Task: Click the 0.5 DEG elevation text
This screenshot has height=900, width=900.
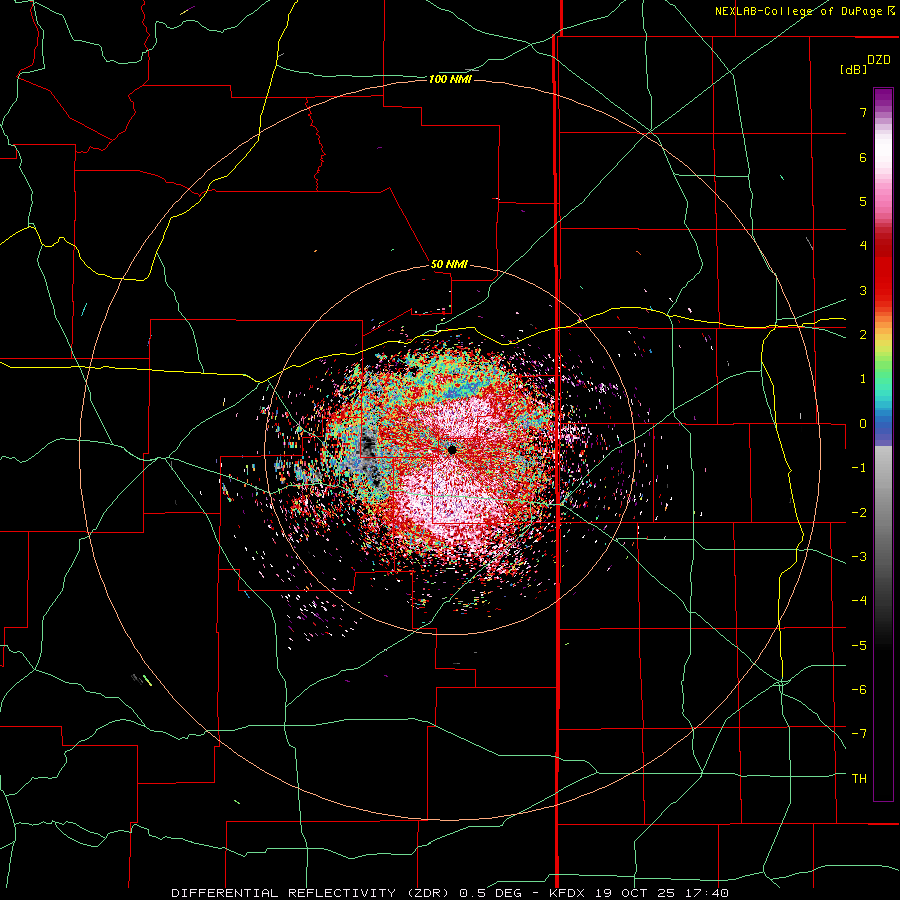Action: (491, 893)
